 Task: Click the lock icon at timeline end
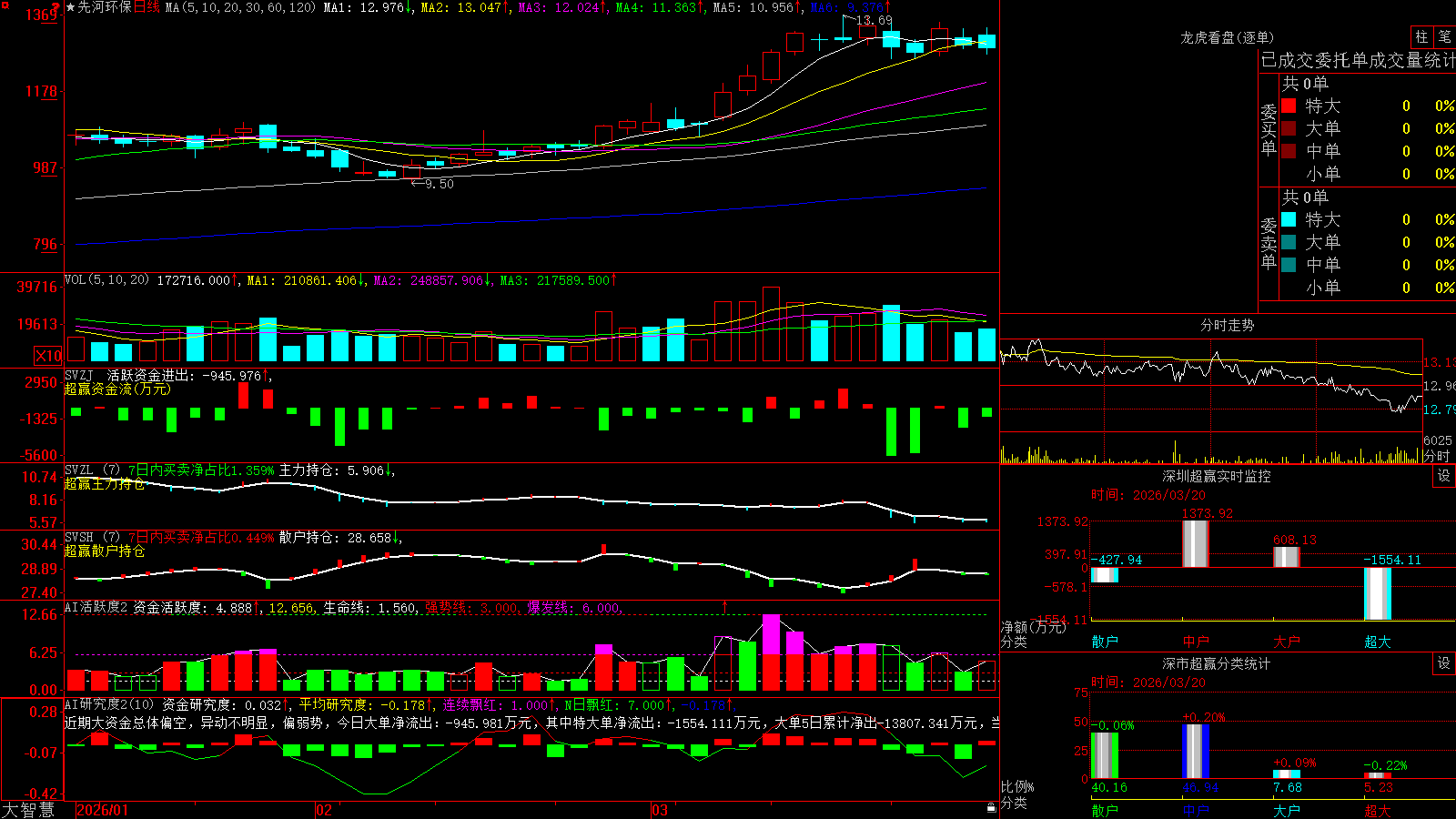(x=991, y=808)
